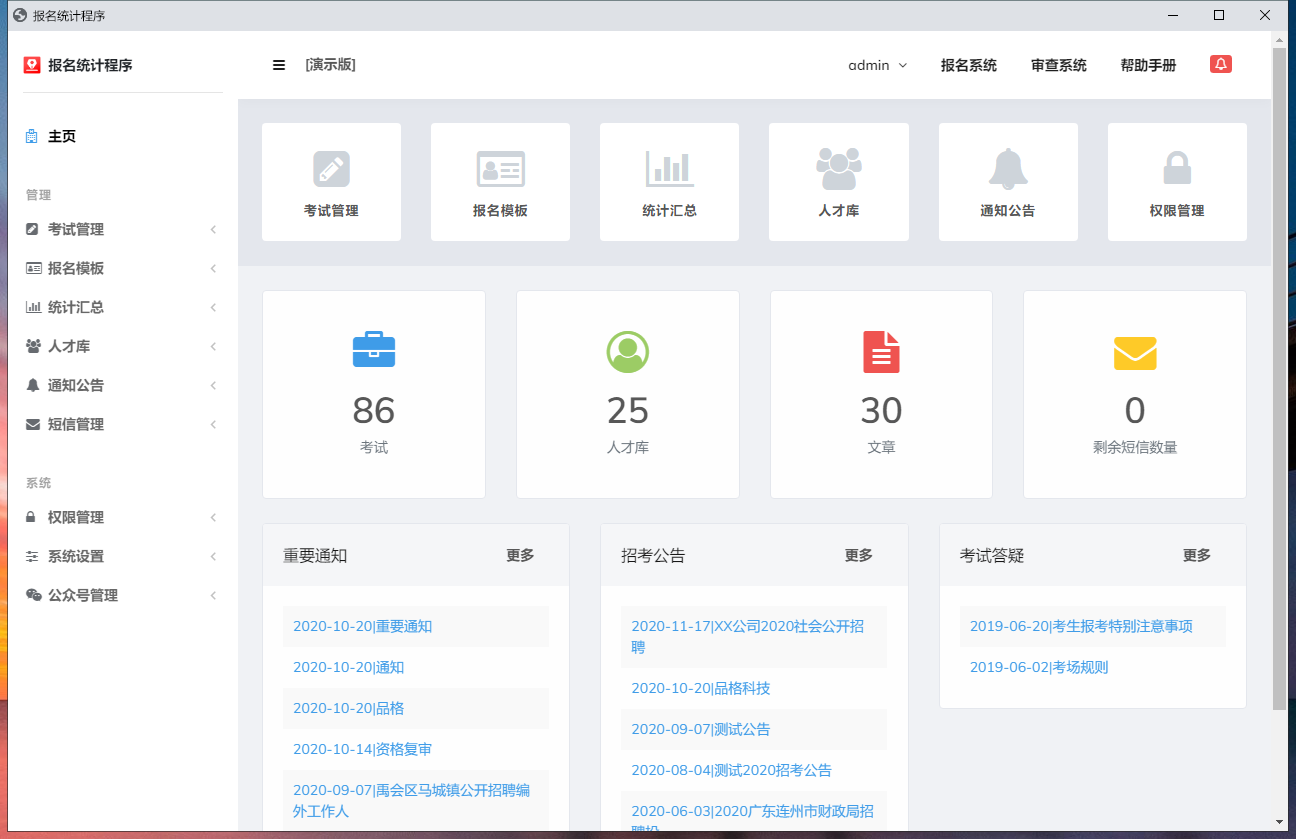Screen dimensions: 1296x839
Task: Click the 86 考试 count number
Action: coord(374,411)
